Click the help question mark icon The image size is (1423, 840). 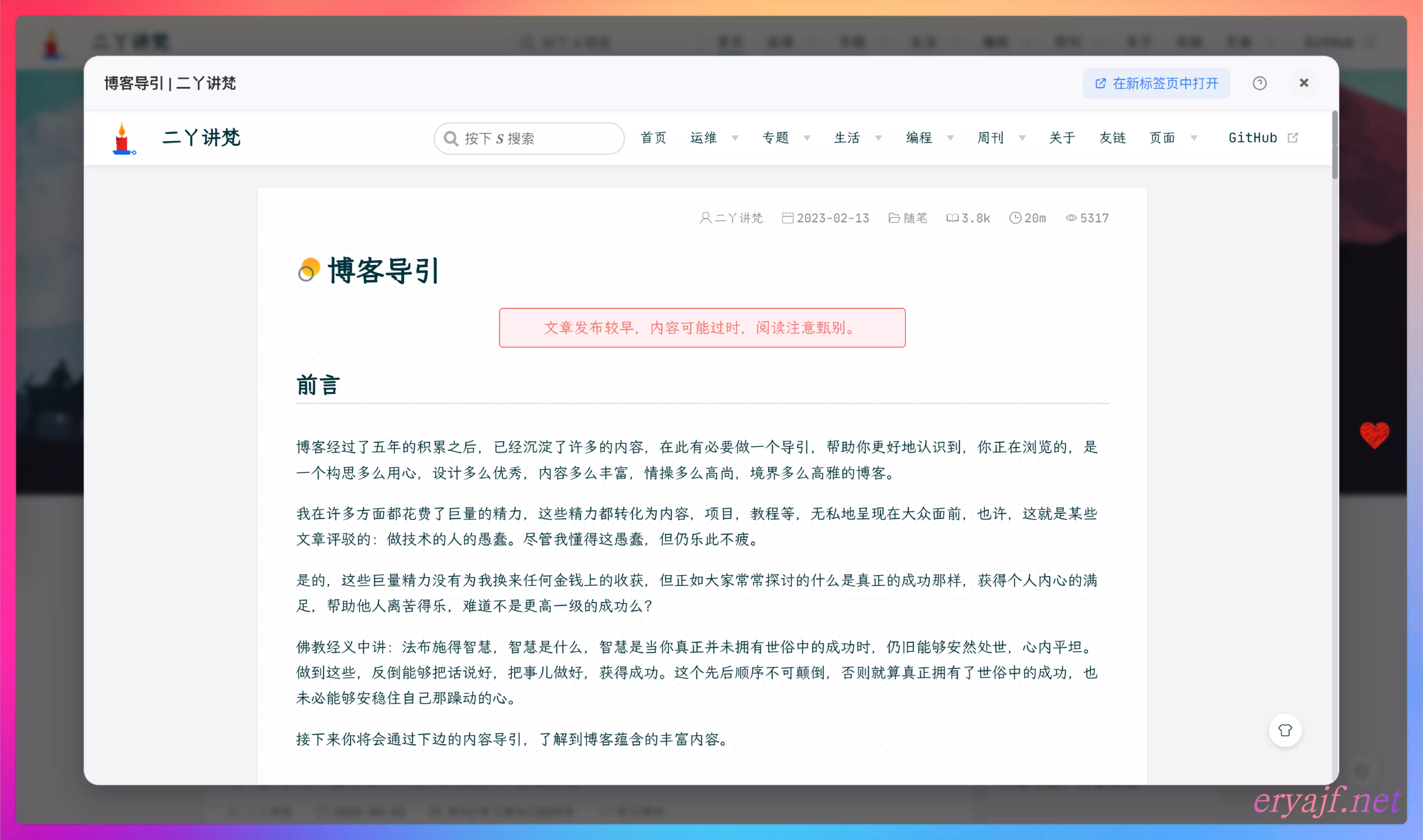point(1259,83)
